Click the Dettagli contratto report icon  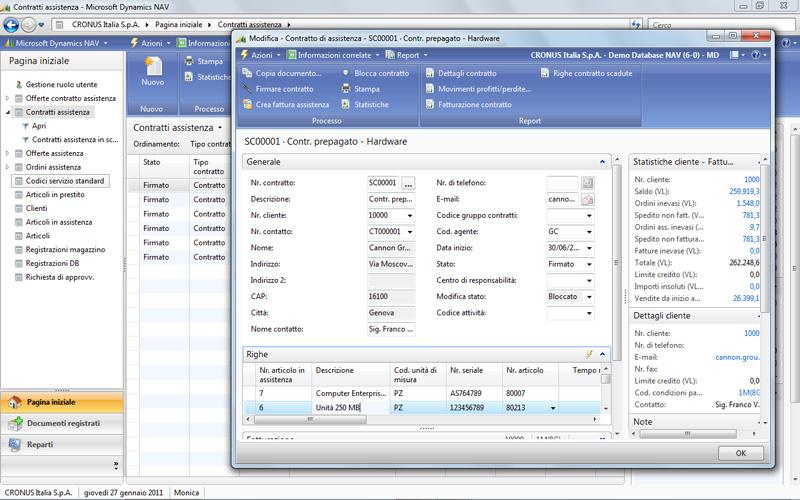coord(430,73)
